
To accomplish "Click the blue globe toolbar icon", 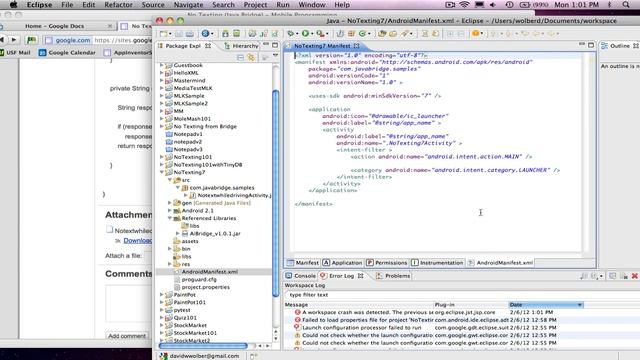I will pos(205,33).
